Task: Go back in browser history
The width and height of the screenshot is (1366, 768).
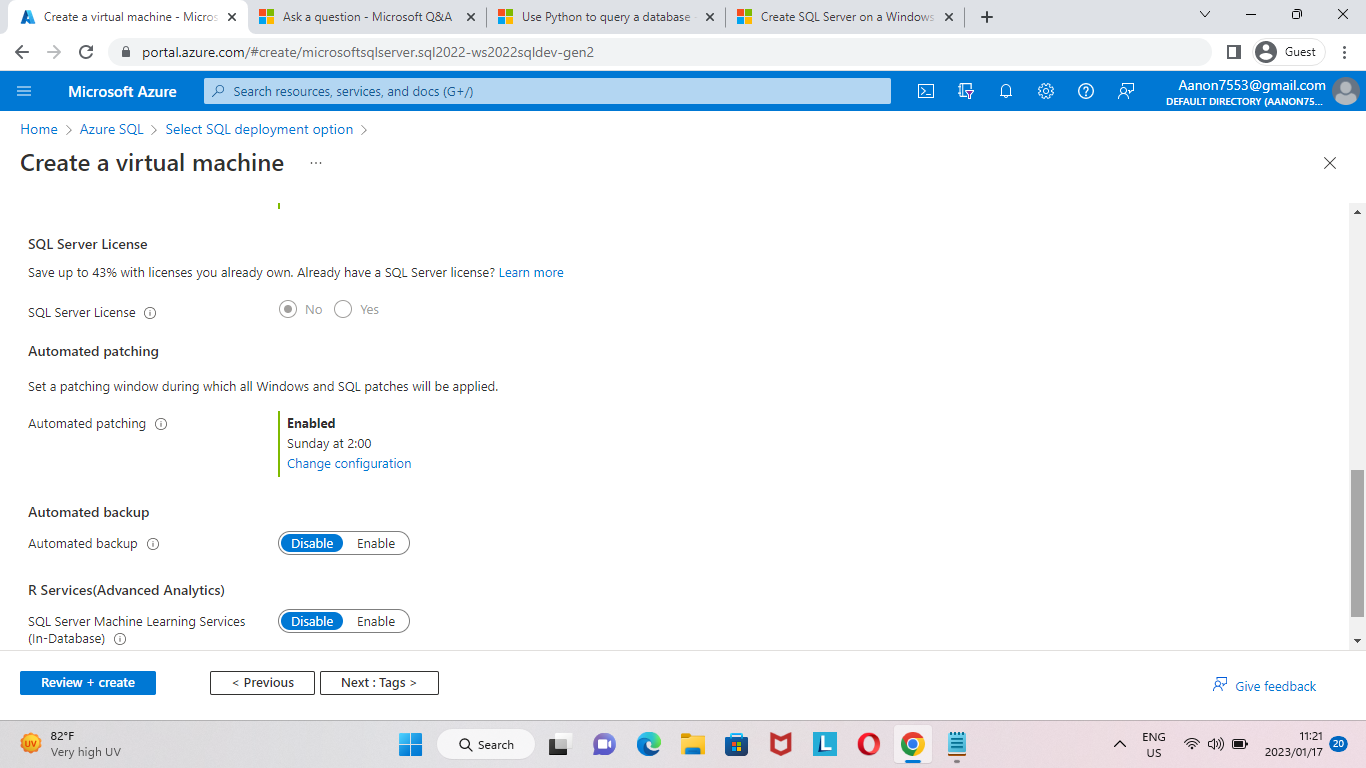Action: point(22,52)
